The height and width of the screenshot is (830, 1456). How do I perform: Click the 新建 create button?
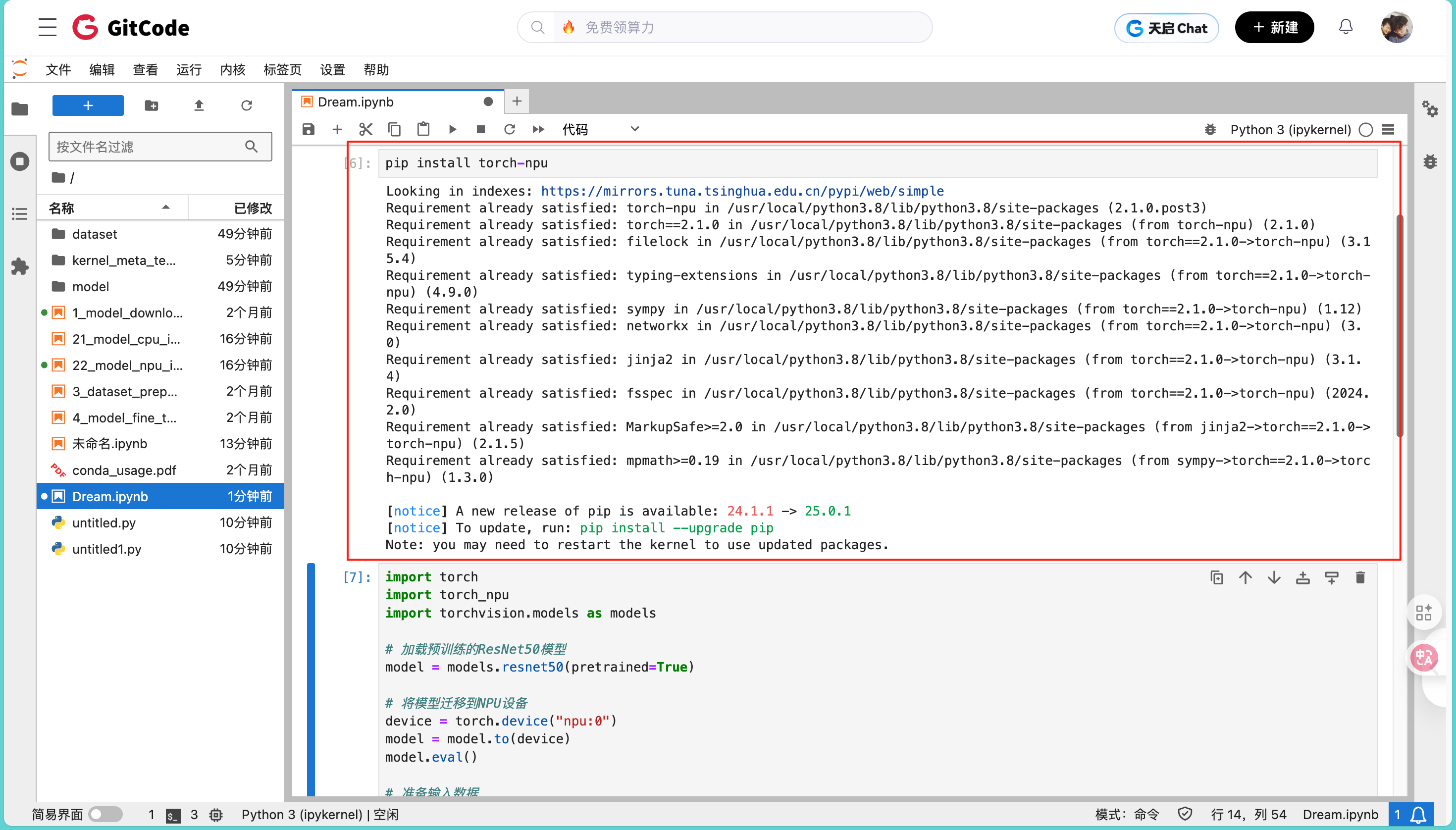tap(1274, 27)
